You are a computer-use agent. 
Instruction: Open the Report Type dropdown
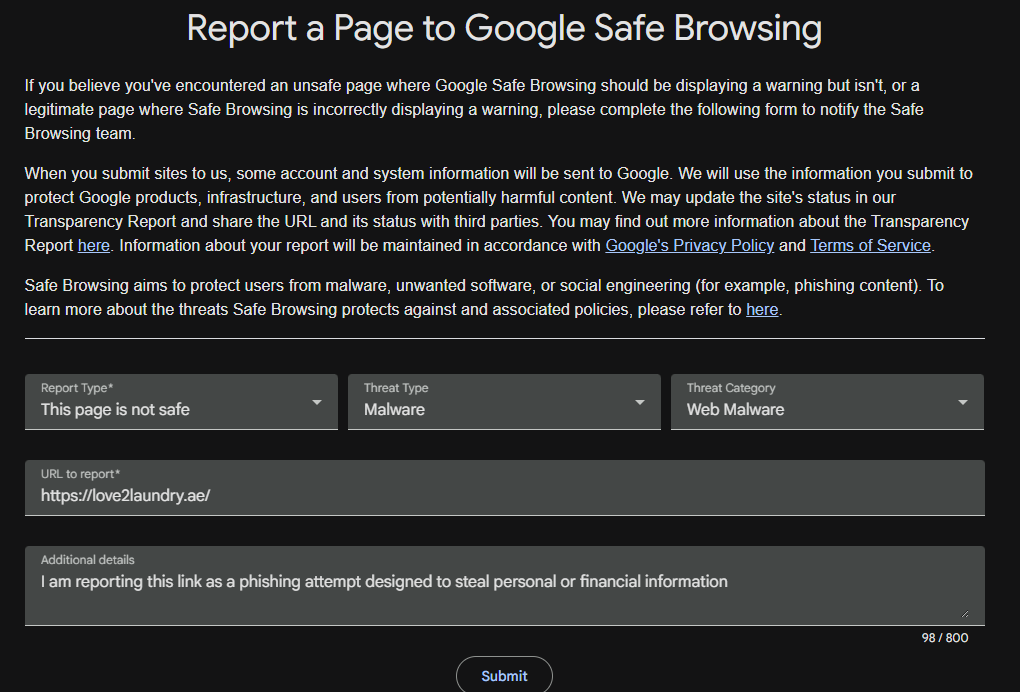181,402
